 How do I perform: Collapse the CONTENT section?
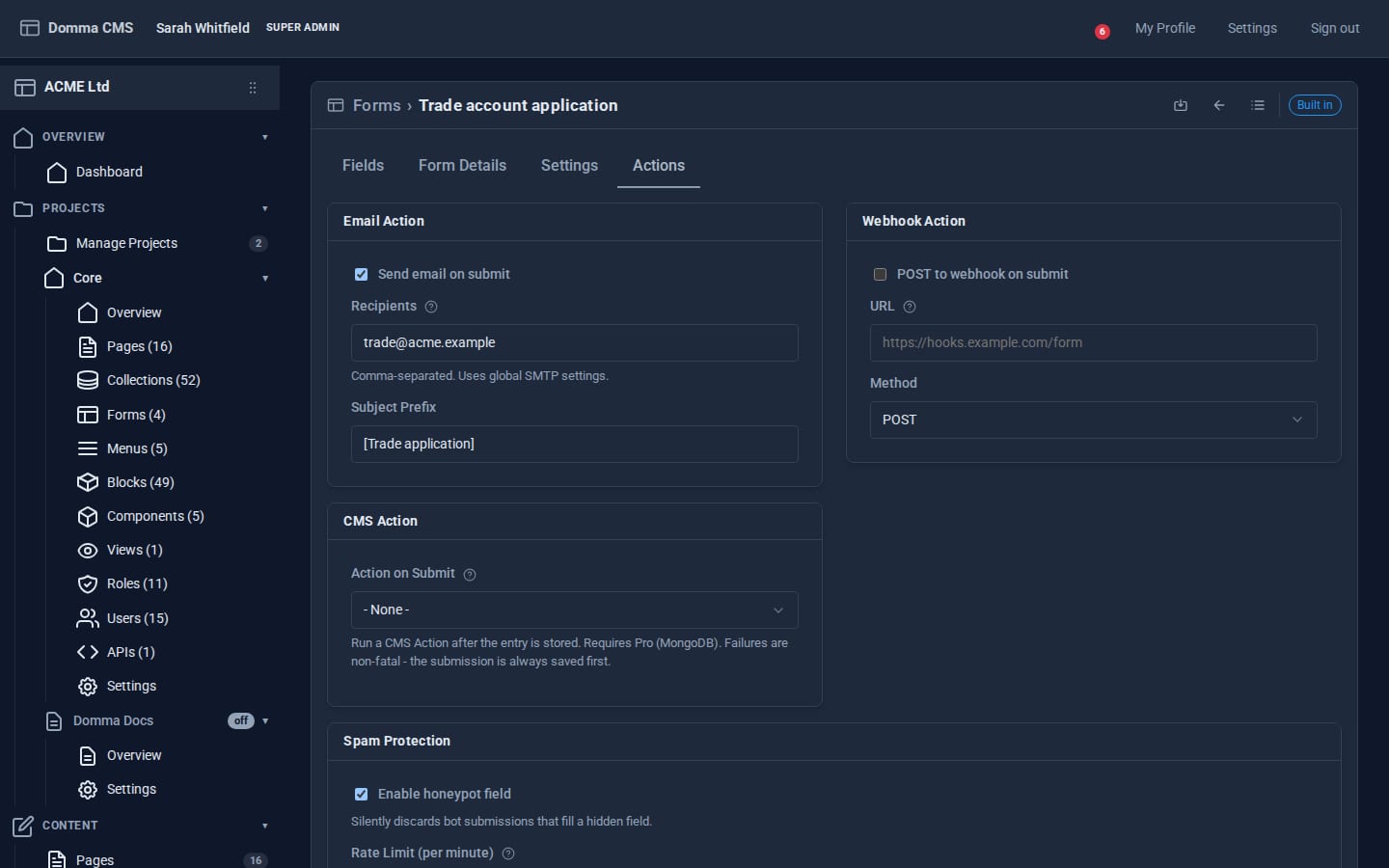point(265,826)
